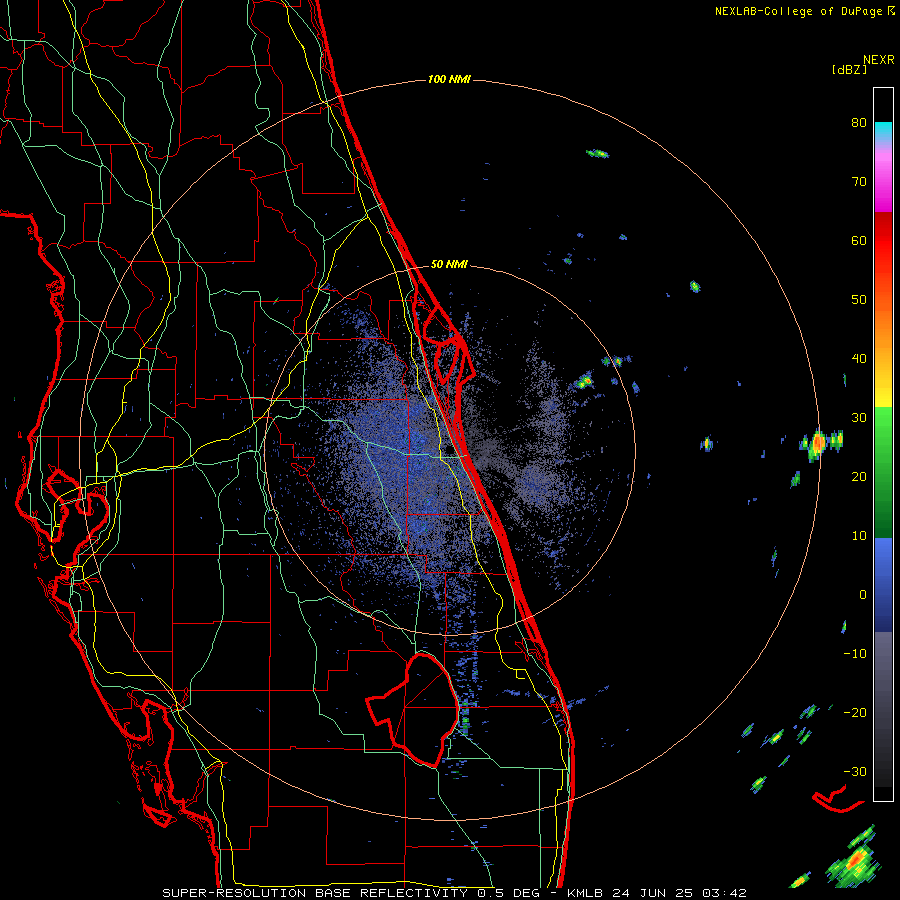Click the 40 value on the dBZ scale
900x900 pixels.
coord(859,359)
